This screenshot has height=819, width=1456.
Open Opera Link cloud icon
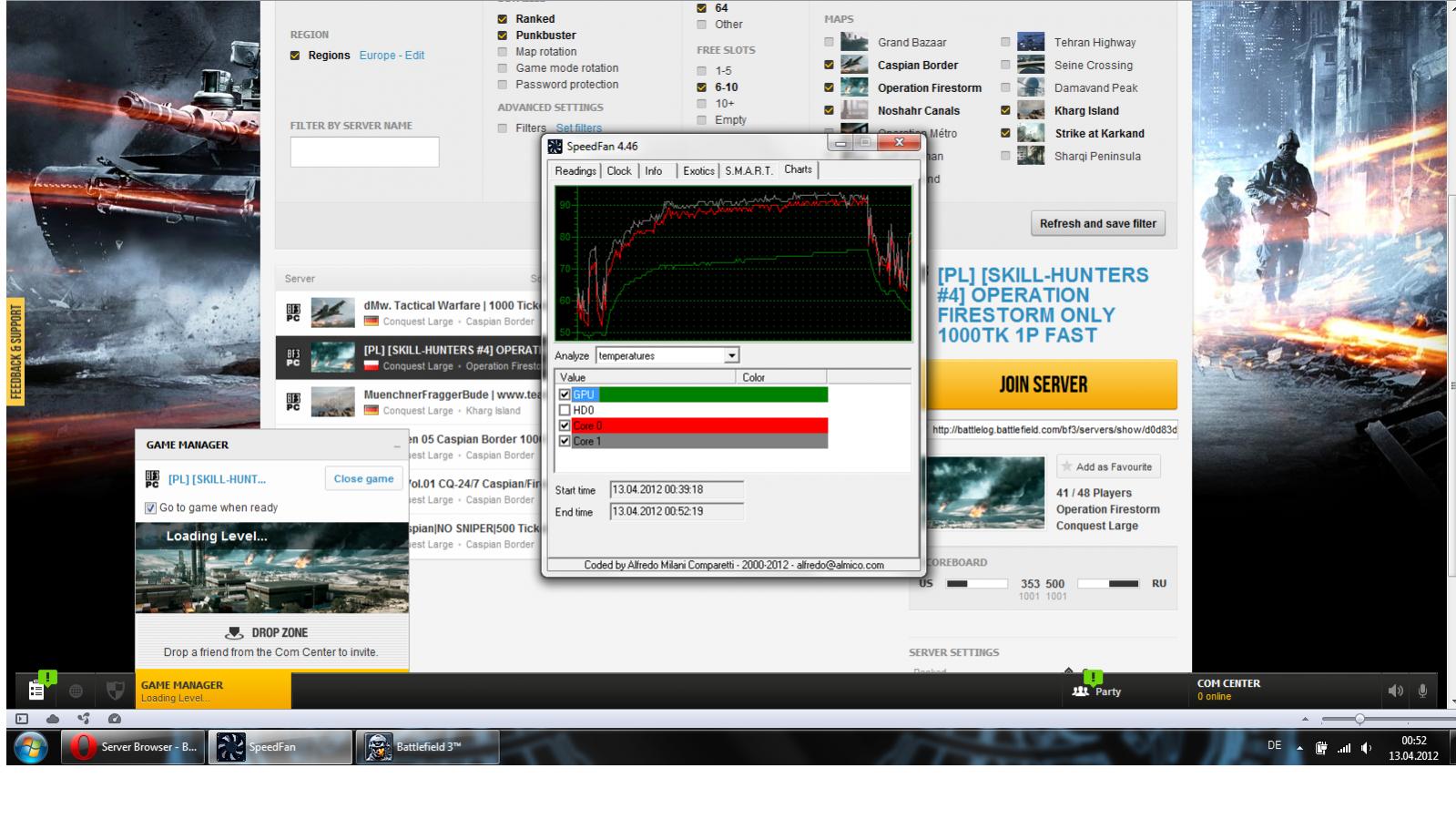tap(53, 719)
